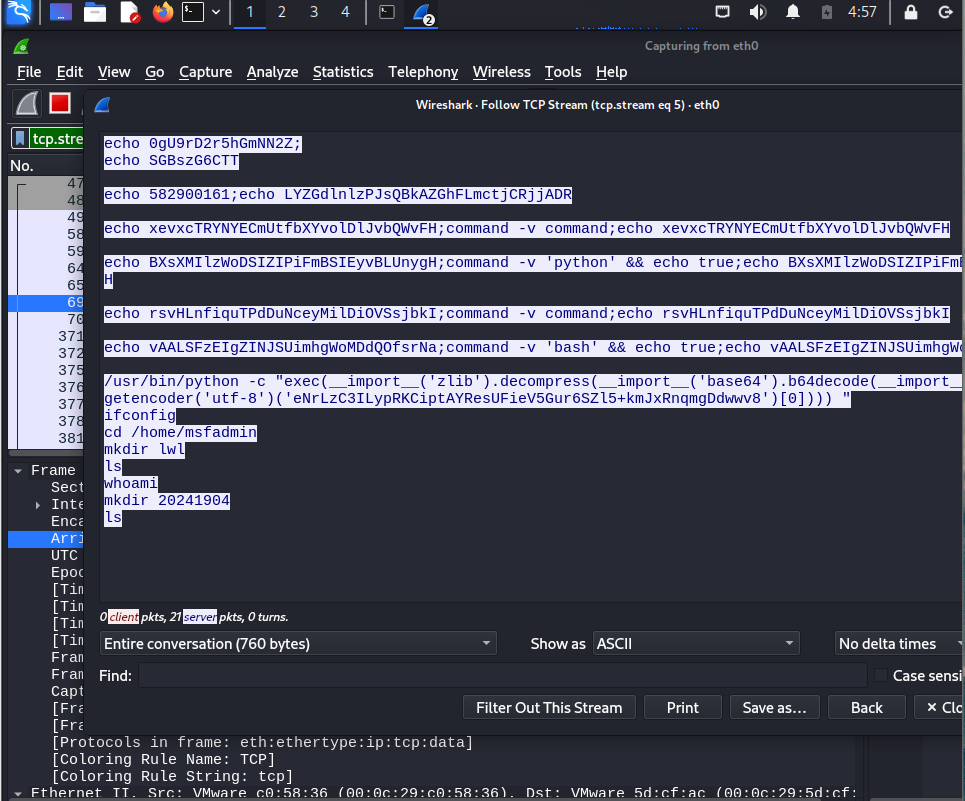Image resolution: width=965 pixels, height=801 pixels.
Task: Select packet row 371 in list
Action: click(x=46, y=336)
